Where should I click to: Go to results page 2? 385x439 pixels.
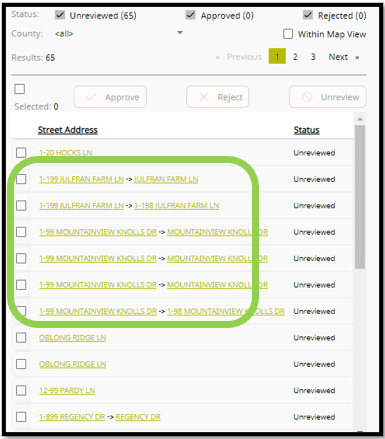(x=295, y=57)
